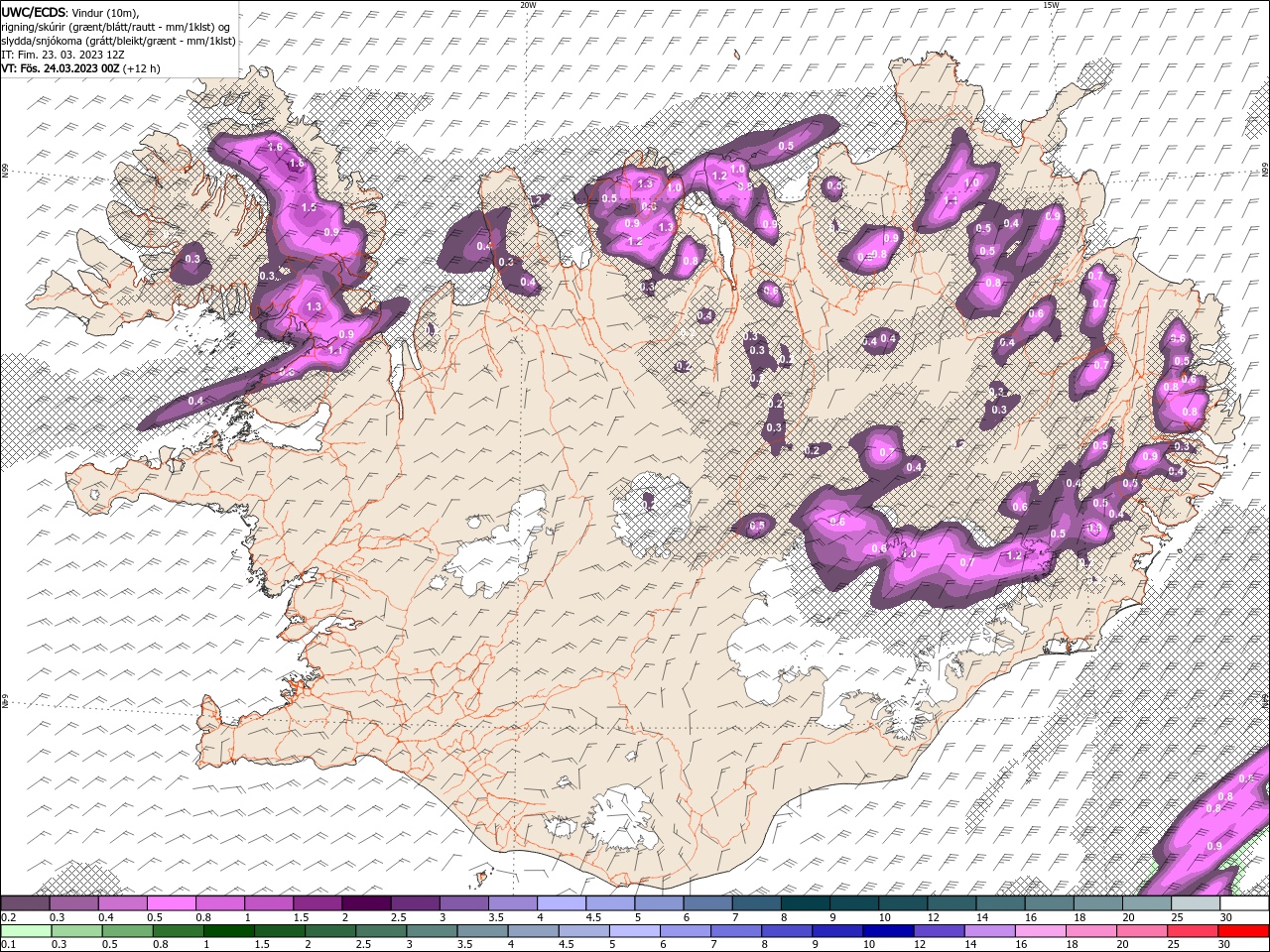Pick the bright pink snow swatch starting at 0.5
Screen dimensions: 1270x952
tap(171, 903)
